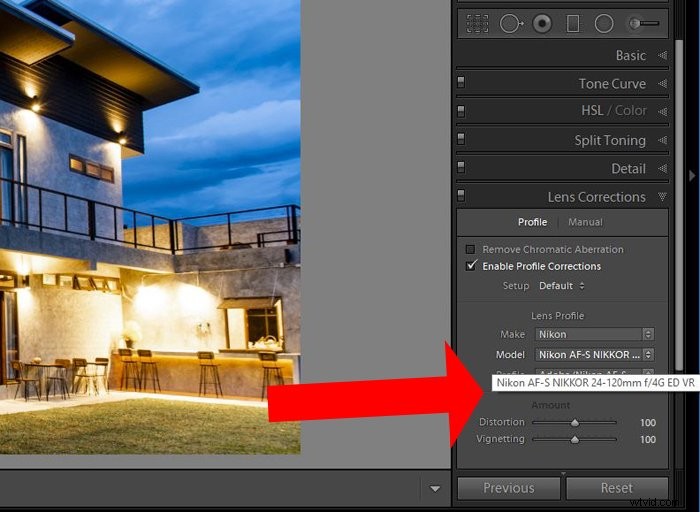
Task: Toggle the Tone Curve panel switch
Action: click(x=461, y=82)
